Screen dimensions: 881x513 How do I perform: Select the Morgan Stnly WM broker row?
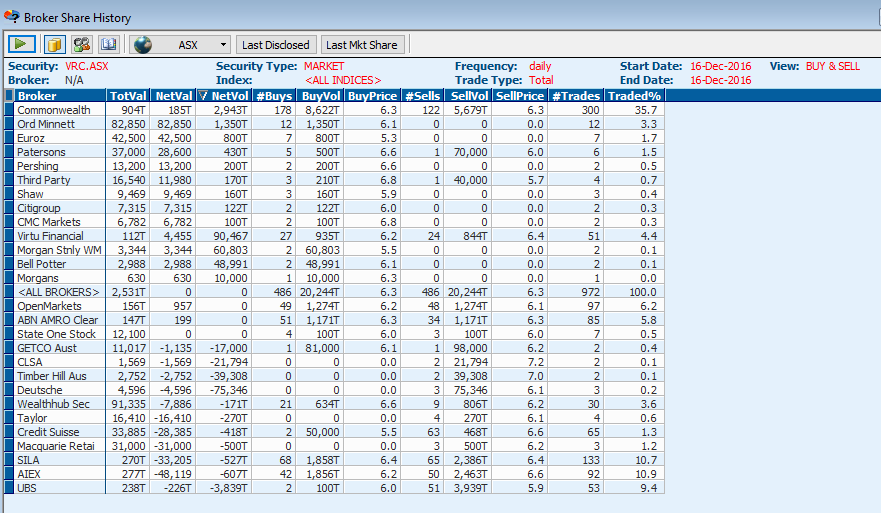tap(335, 249)
